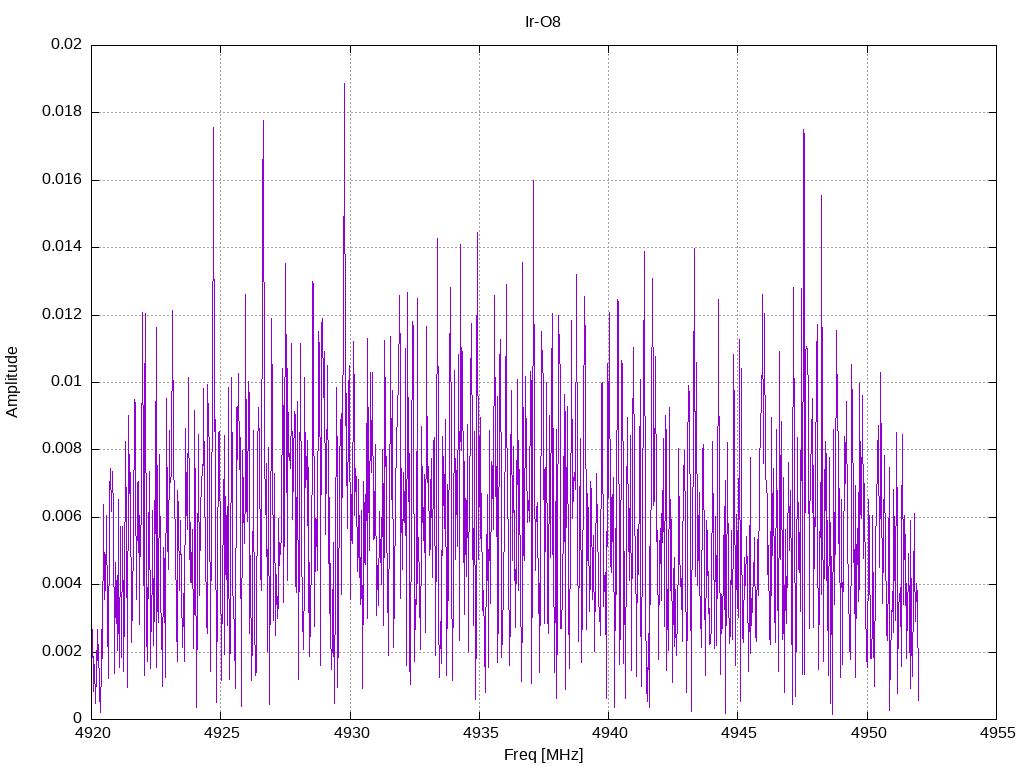This screenshot has width=1024, height=768.
Task: Click x-axis tick label 4940
Action: click(609, 733)
